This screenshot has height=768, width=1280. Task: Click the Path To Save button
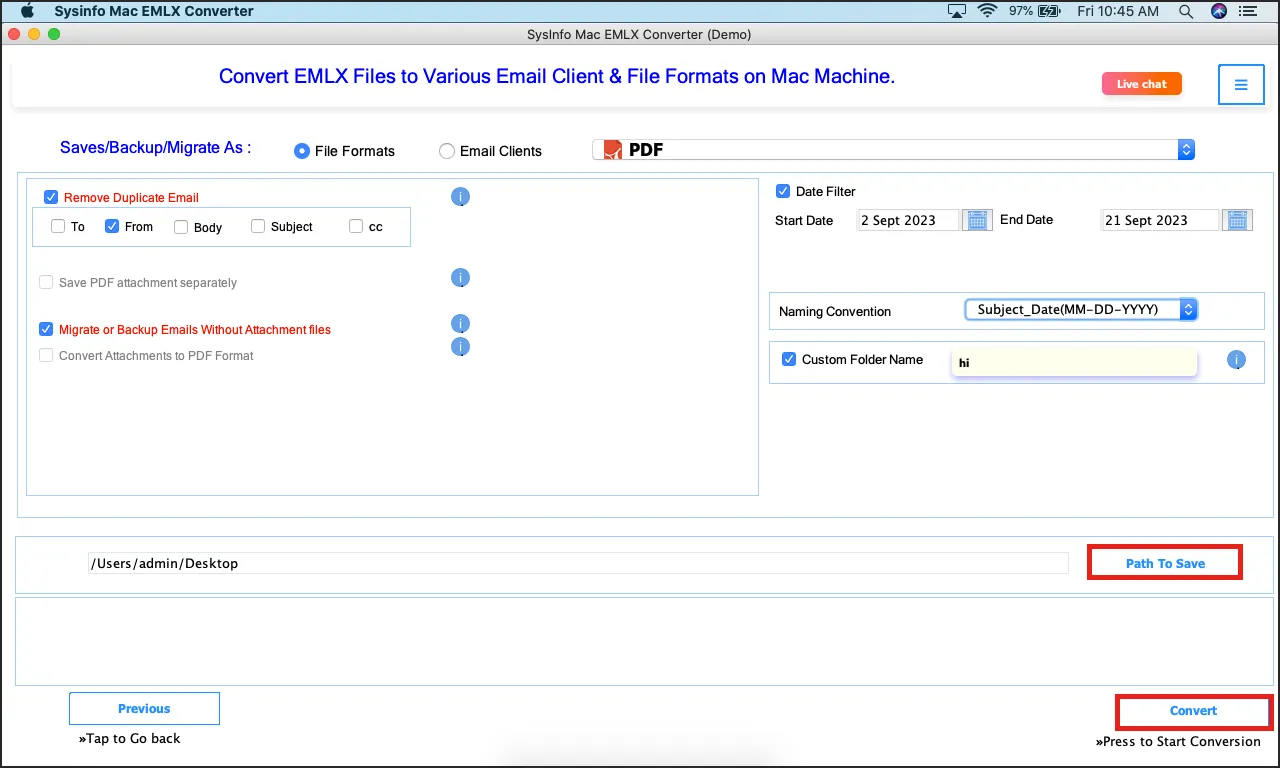click(1165, 563)
